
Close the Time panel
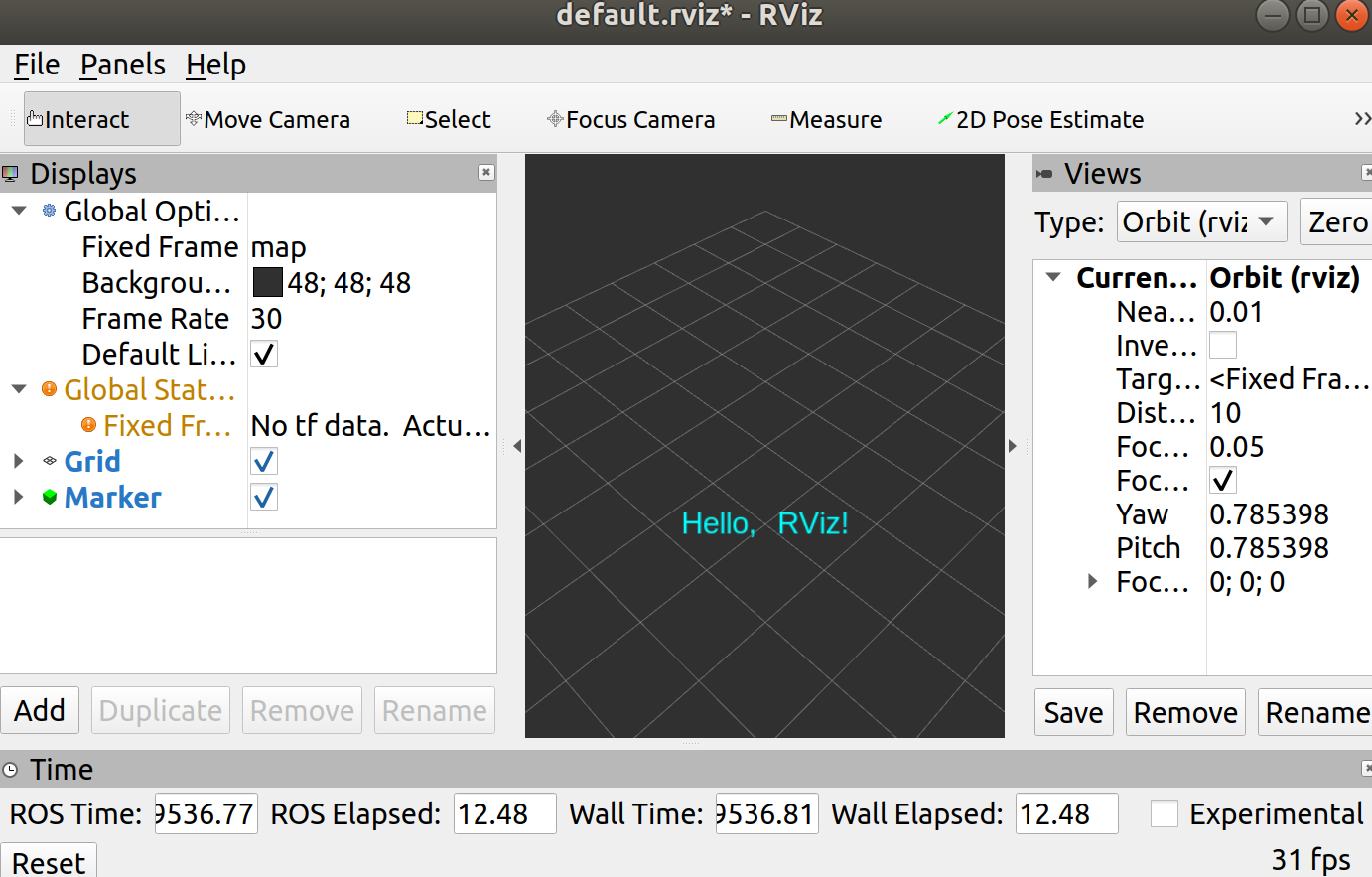point(1367,768)
